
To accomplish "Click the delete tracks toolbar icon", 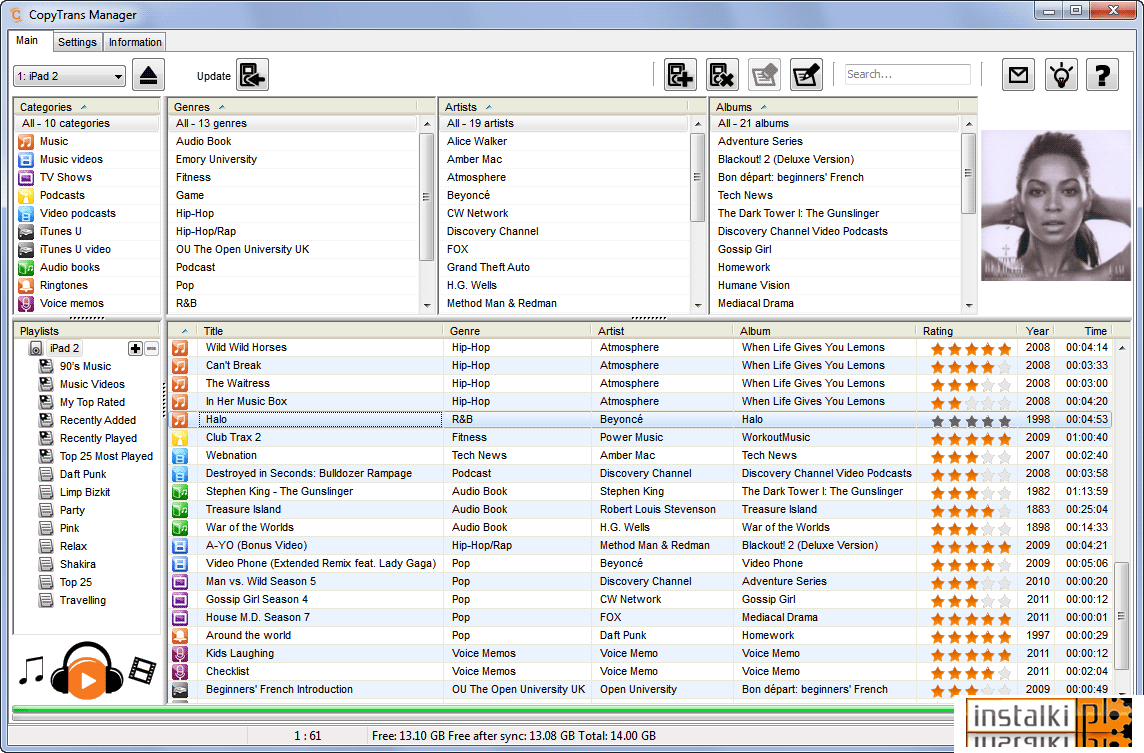I will click(722, 75).
